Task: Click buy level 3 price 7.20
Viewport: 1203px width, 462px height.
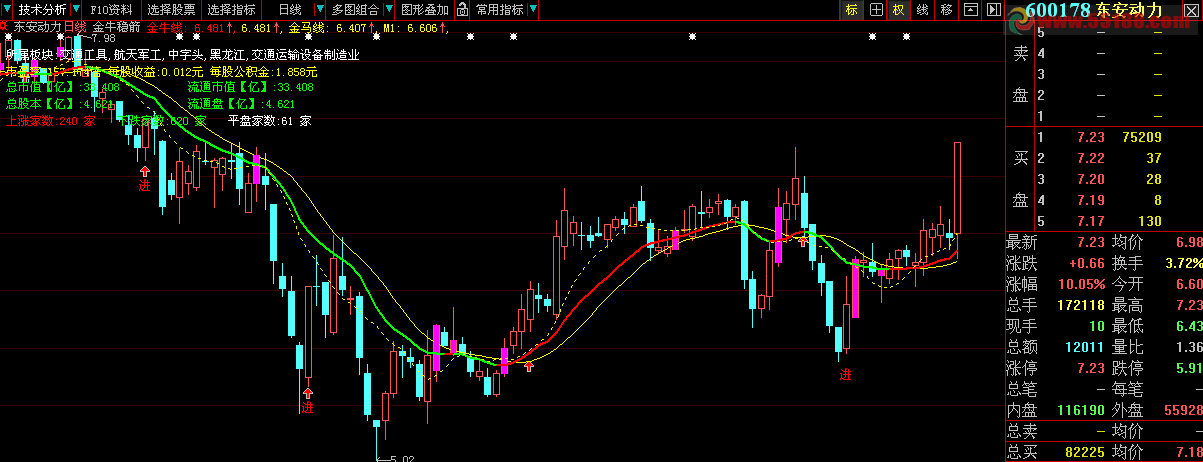Action: [1091, 178]
